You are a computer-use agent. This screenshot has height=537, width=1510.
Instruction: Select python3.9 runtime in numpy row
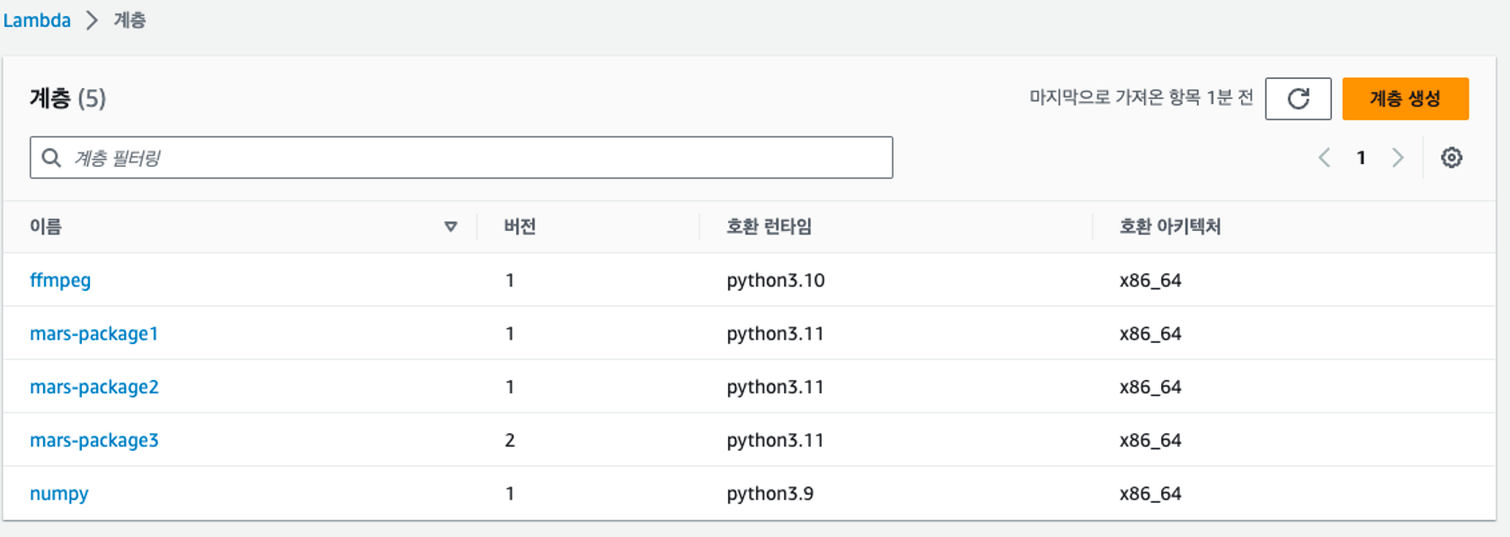point(770,493)
